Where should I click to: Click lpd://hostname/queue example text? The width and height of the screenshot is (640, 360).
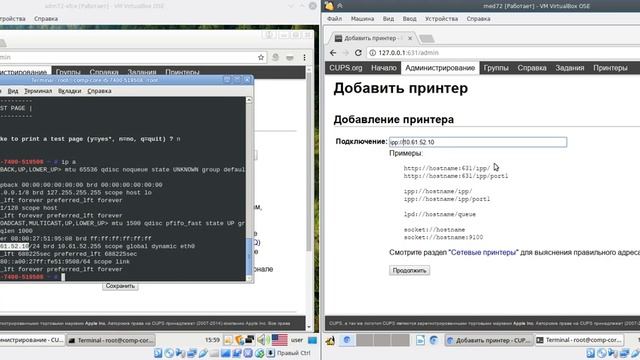440,214
